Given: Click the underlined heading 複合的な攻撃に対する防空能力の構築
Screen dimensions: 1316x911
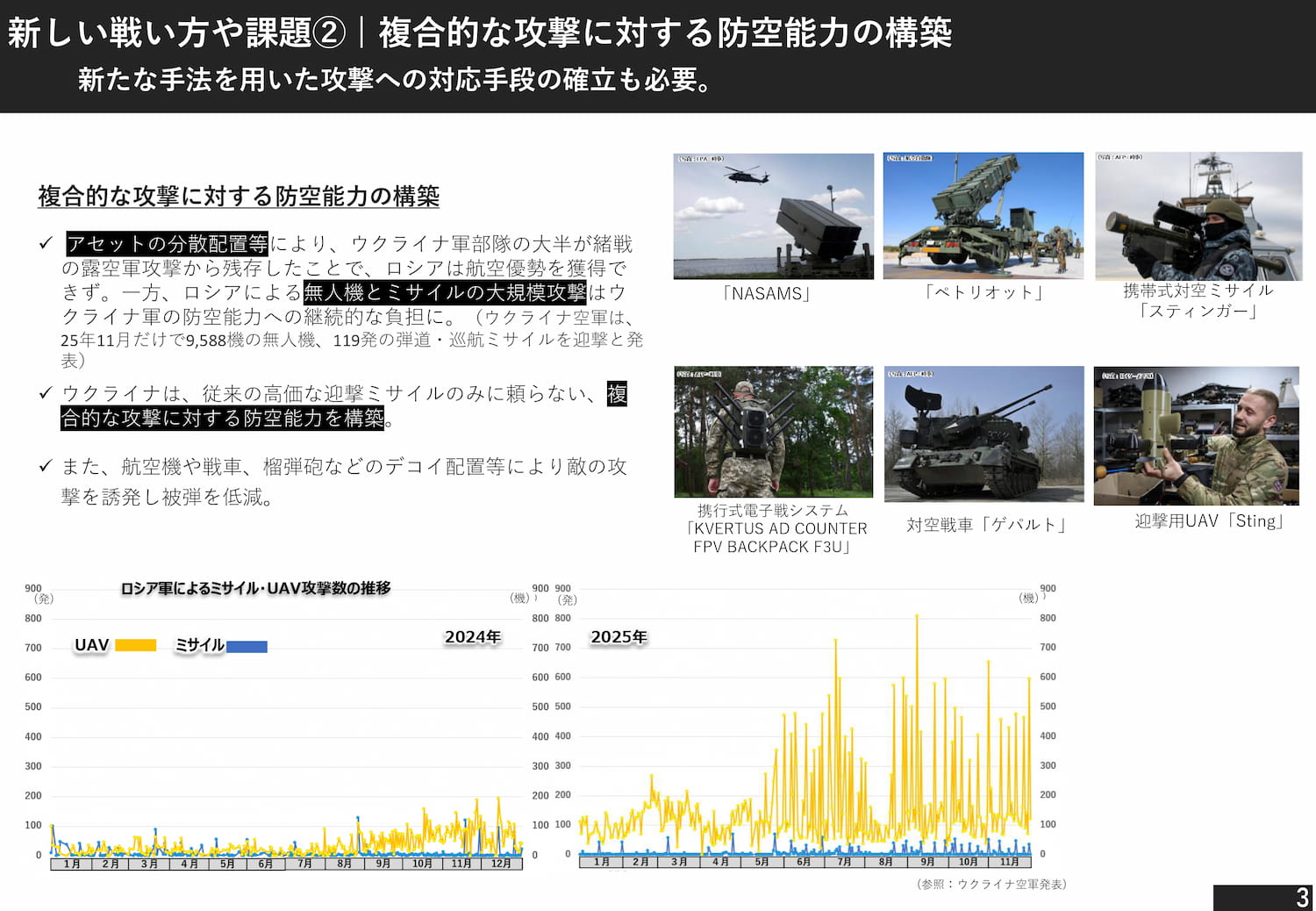Looking at the screenshot, I should coord(239,196).
